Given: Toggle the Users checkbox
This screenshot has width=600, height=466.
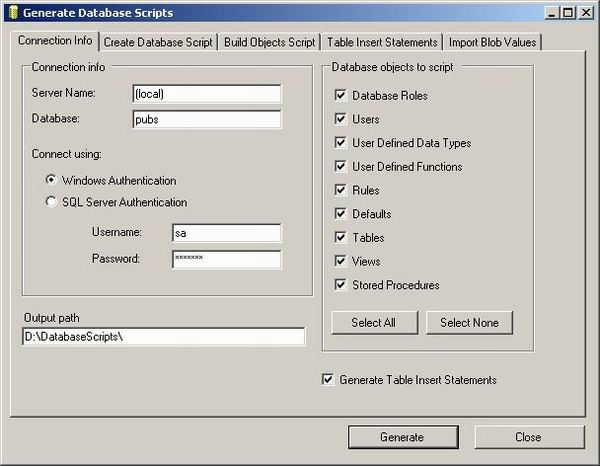Looking at the screenshot, I should [340, 119].
